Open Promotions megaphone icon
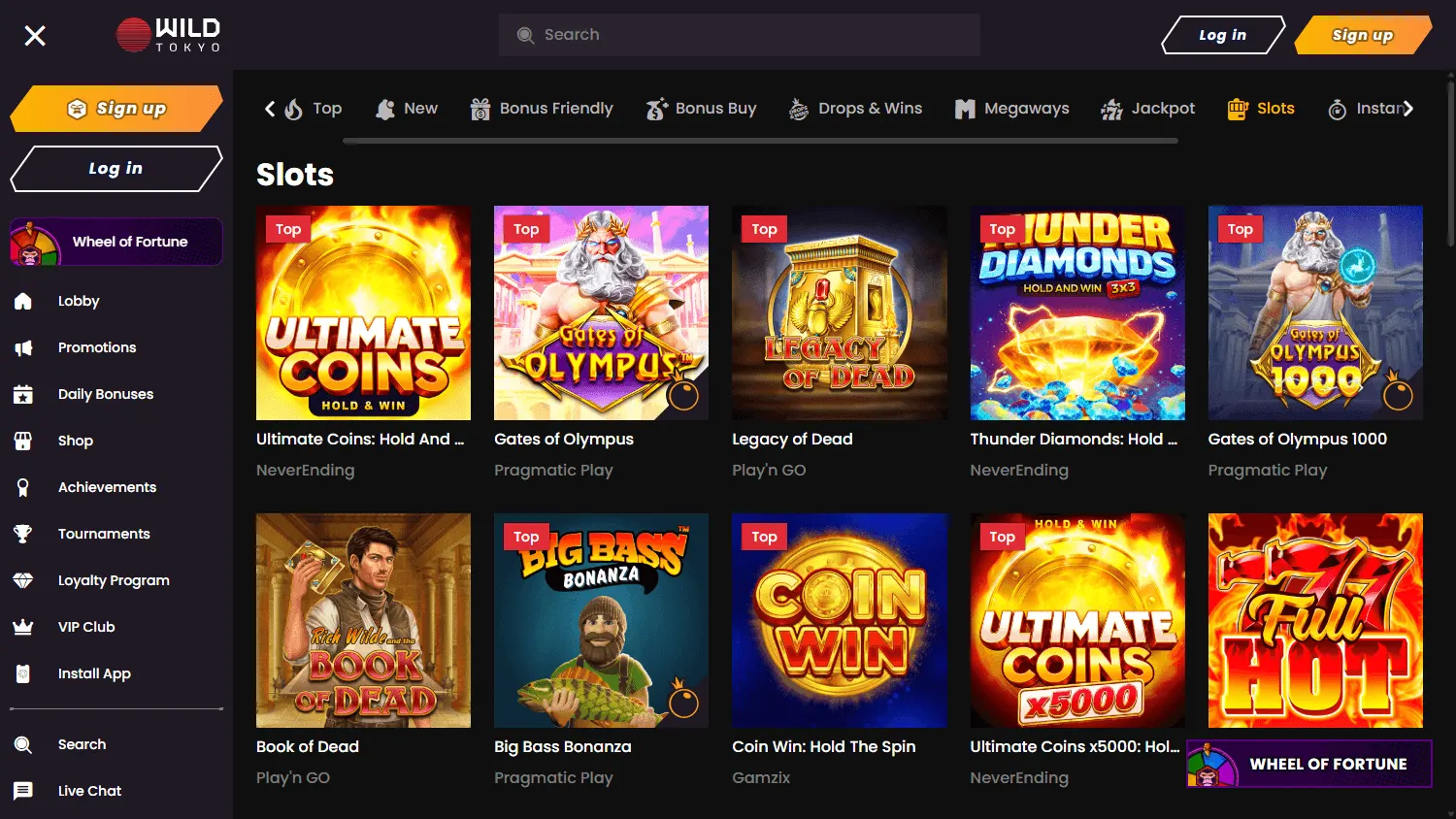The width and height of the screenshot is (1456, 819). (x=23, y=347)
